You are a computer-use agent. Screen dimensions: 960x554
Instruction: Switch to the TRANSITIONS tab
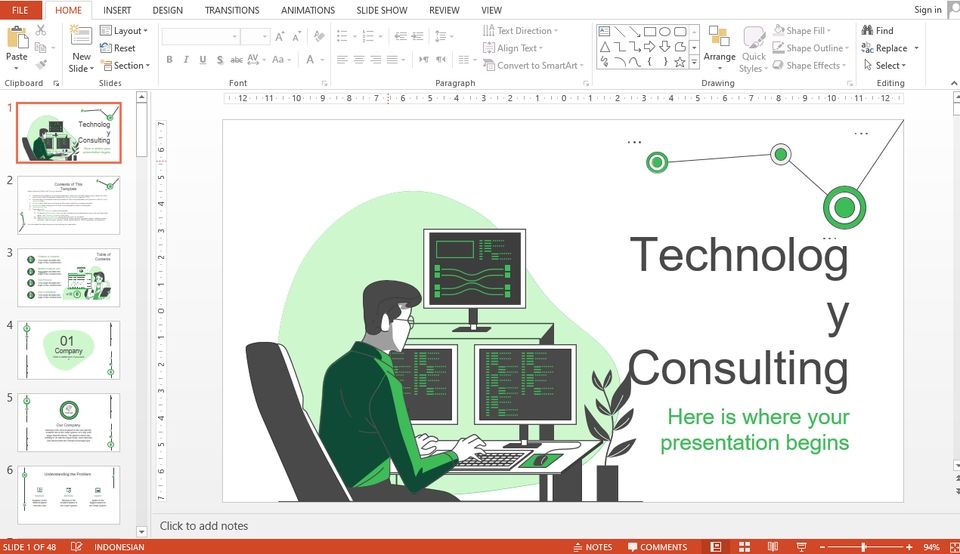click(232, 10)
